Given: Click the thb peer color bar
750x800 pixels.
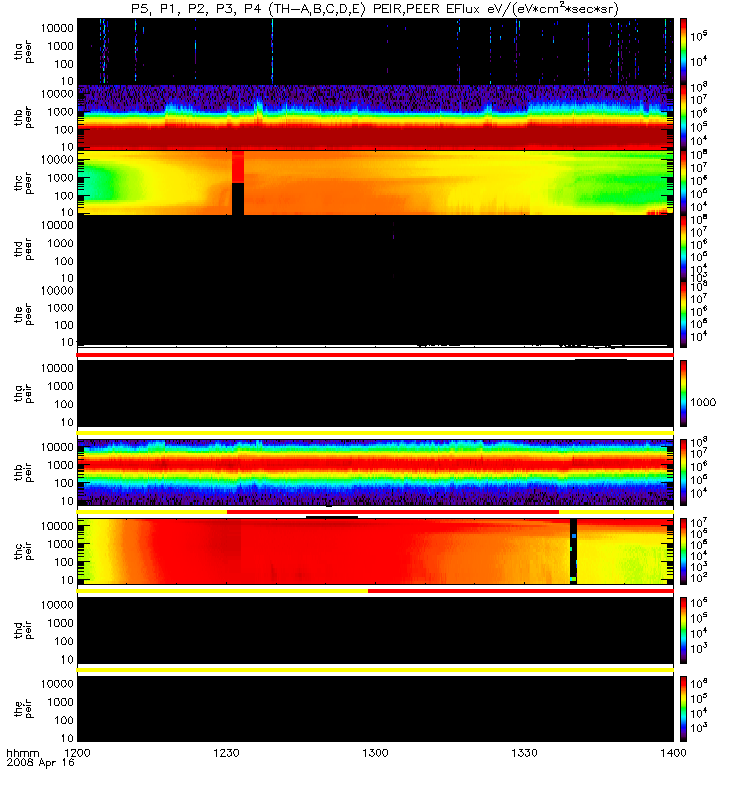Looking at the screenshot, I should point(683,117).
